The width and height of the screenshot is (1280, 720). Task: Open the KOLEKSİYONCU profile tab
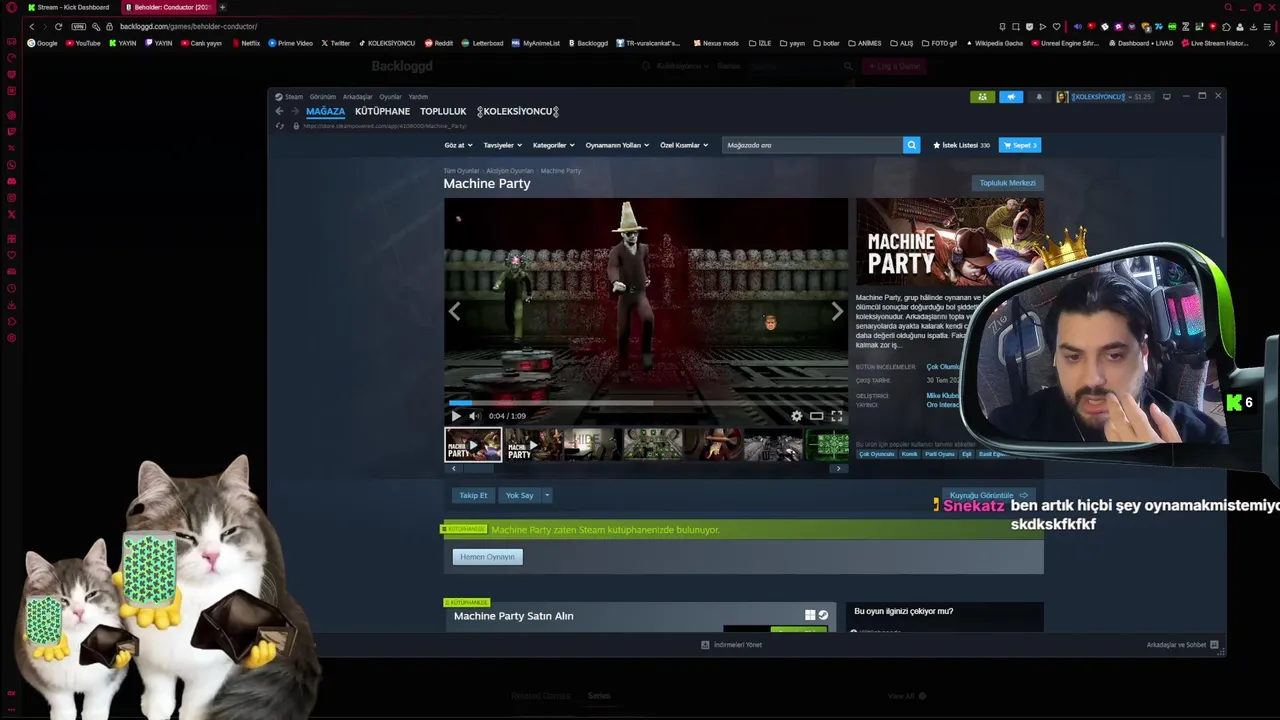pyautogui.click(x=517, y=111)
